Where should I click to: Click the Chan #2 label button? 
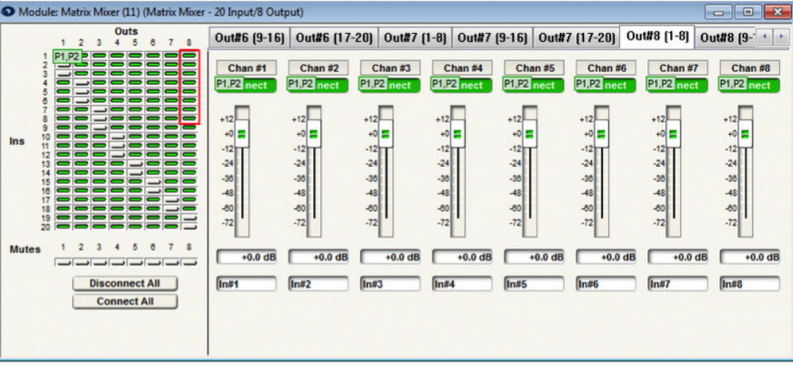point(318,68)
